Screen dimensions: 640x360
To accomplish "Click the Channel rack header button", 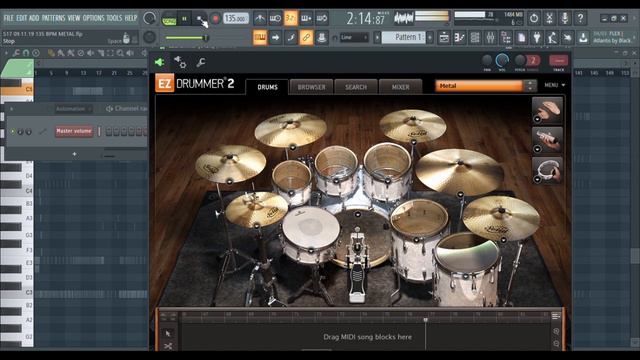I will point(126,109).
